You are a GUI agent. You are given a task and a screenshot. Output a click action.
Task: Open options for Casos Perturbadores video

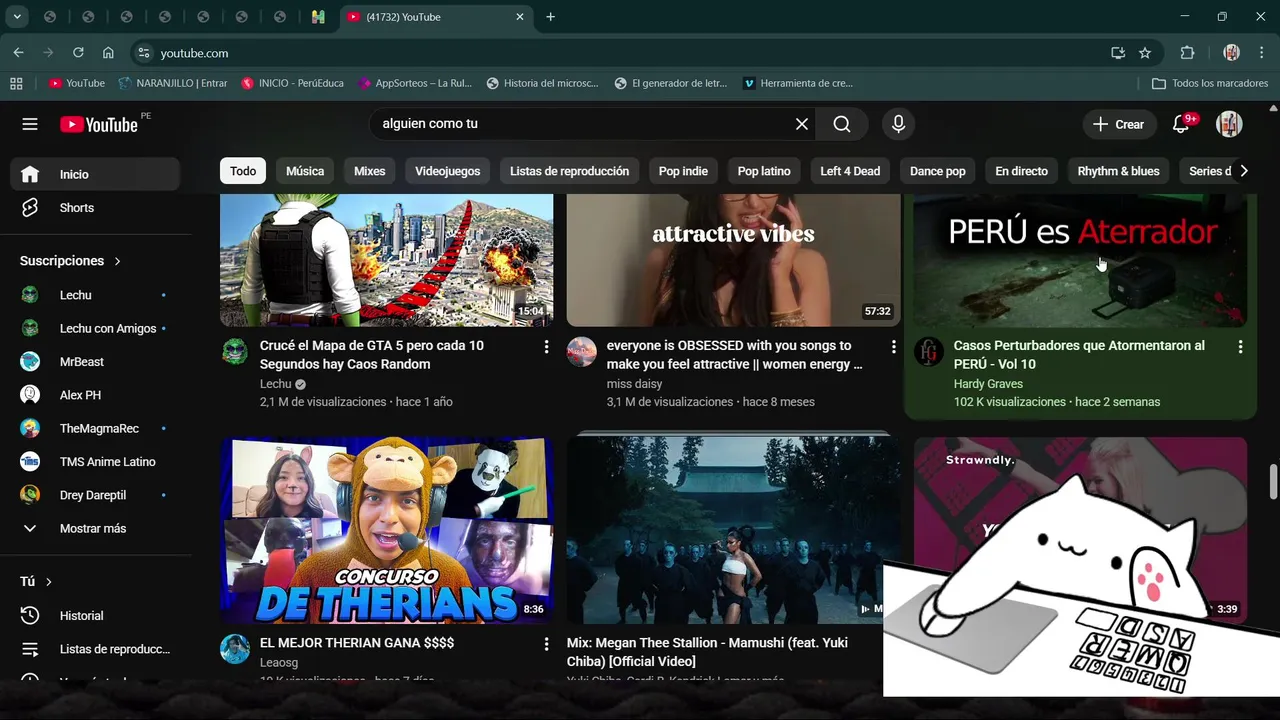(x=1240, y=347)
